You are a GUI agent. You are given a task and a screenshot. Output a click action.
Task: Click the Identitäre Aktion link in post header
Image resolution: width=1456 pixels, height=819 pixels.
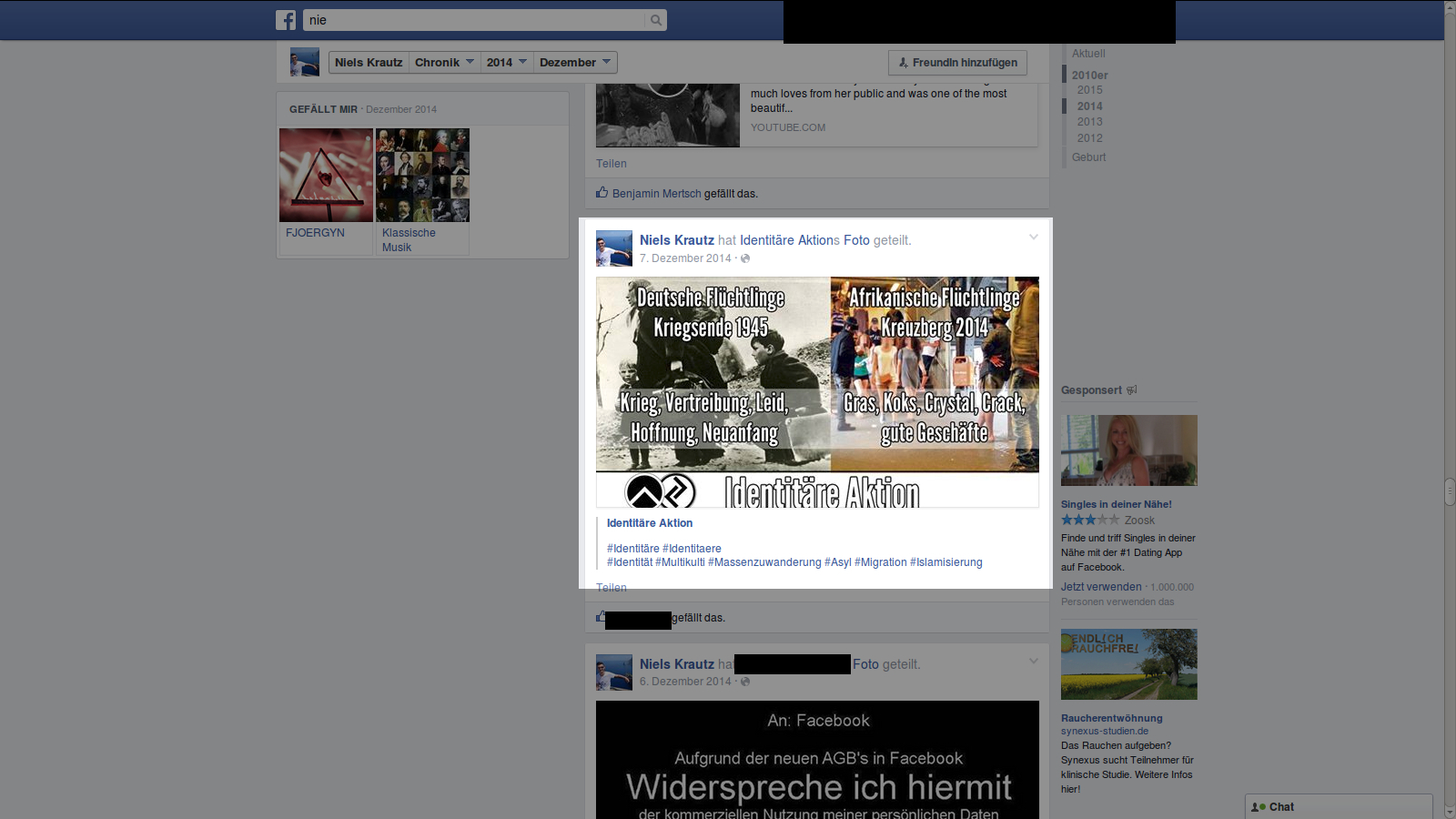pyautogui.click(x=786, y=240)
